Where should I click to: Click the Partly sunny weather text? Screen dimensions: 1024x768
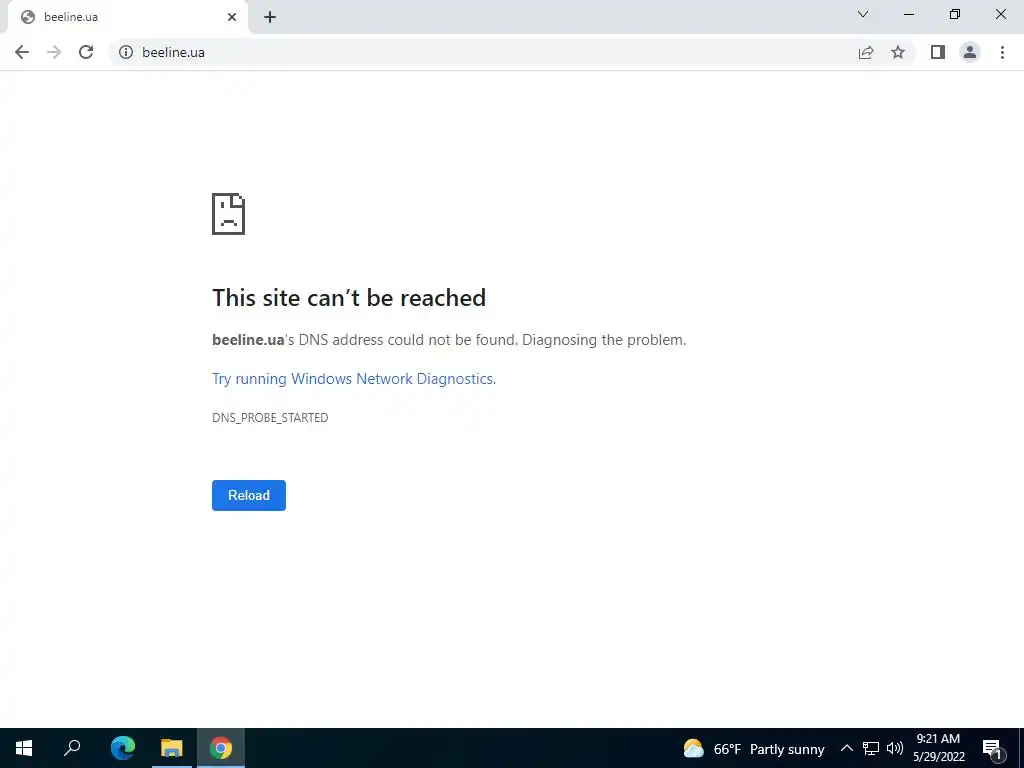787,749
